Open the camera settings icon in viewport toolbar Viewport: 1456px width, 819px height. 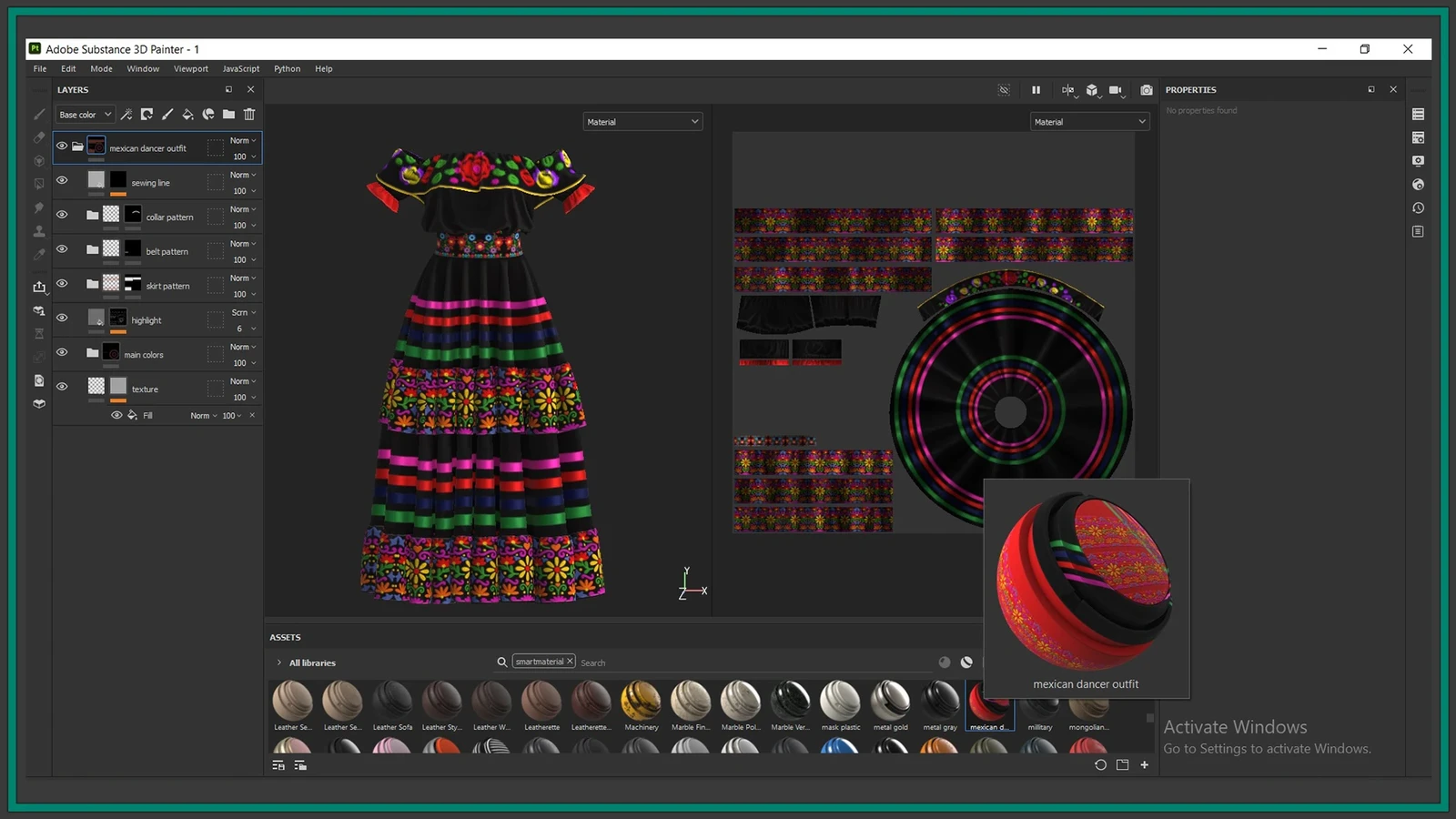tap(1116, 90)
